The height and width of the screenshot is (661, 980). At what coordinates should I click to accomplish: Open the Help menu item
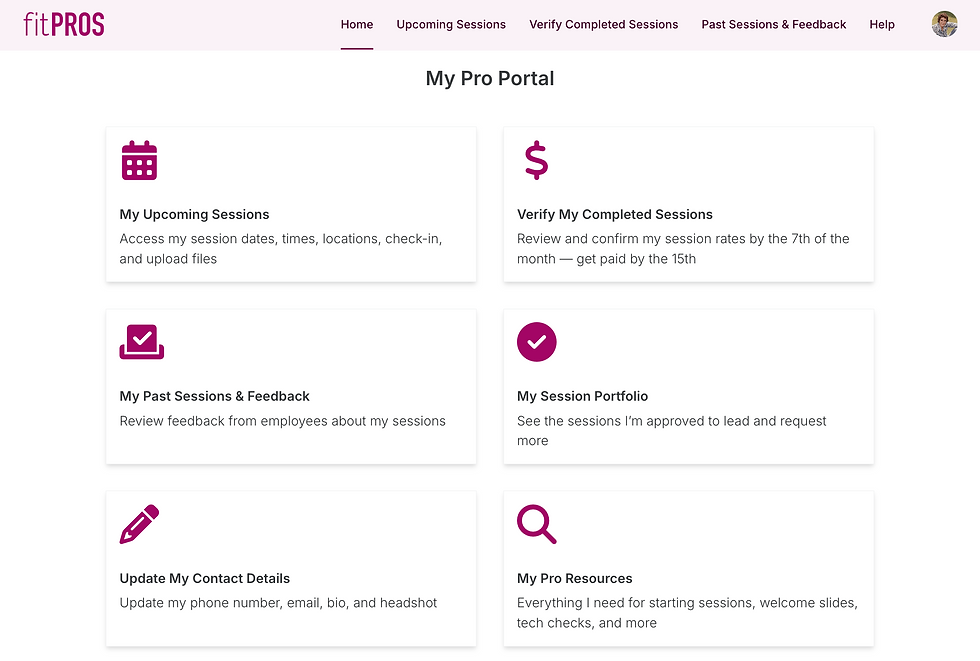click(882, 24)
